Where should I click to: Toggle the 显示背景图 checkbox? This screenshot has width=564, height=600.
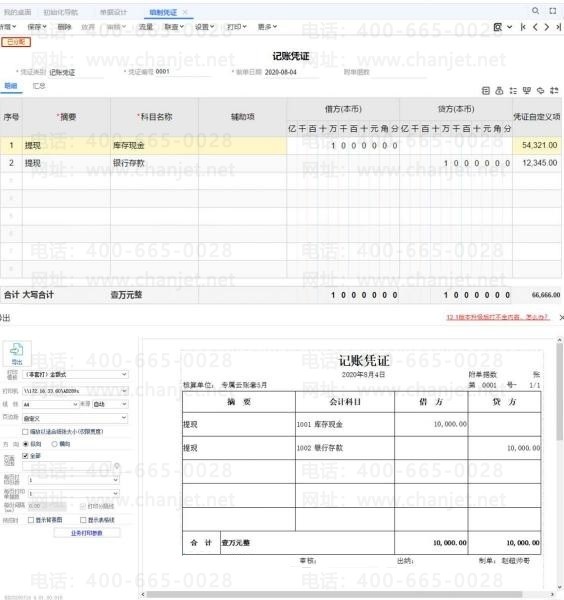(x=31, y=520)
